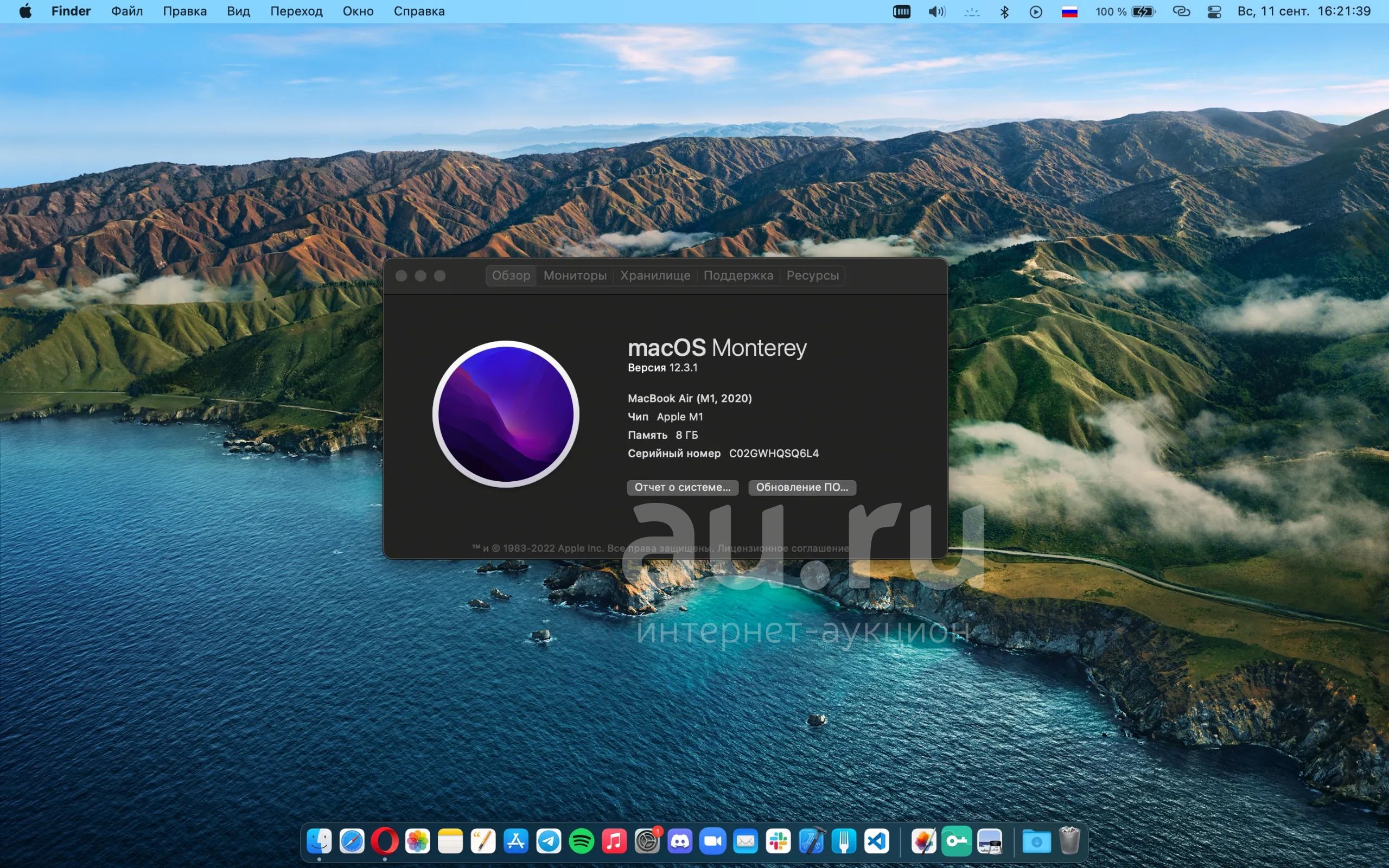Click the Bluetooth icon in the menu bar
The image size is (1389, 868).
(1004, 11)
